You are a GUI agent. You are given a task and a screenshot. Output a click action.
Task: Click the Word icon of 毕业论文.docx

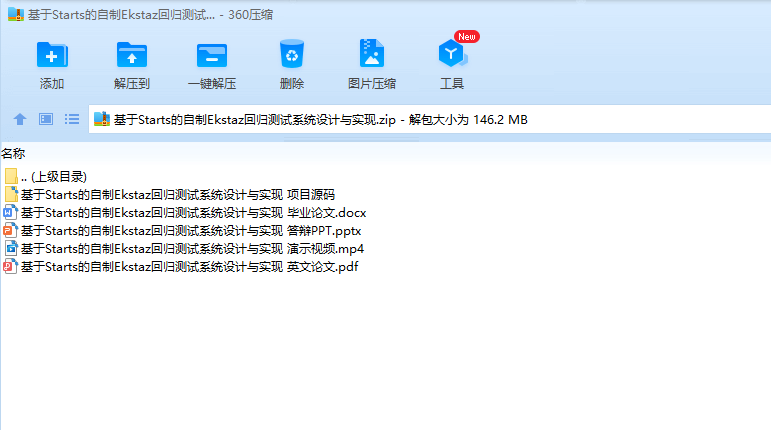tap(10, 212)
